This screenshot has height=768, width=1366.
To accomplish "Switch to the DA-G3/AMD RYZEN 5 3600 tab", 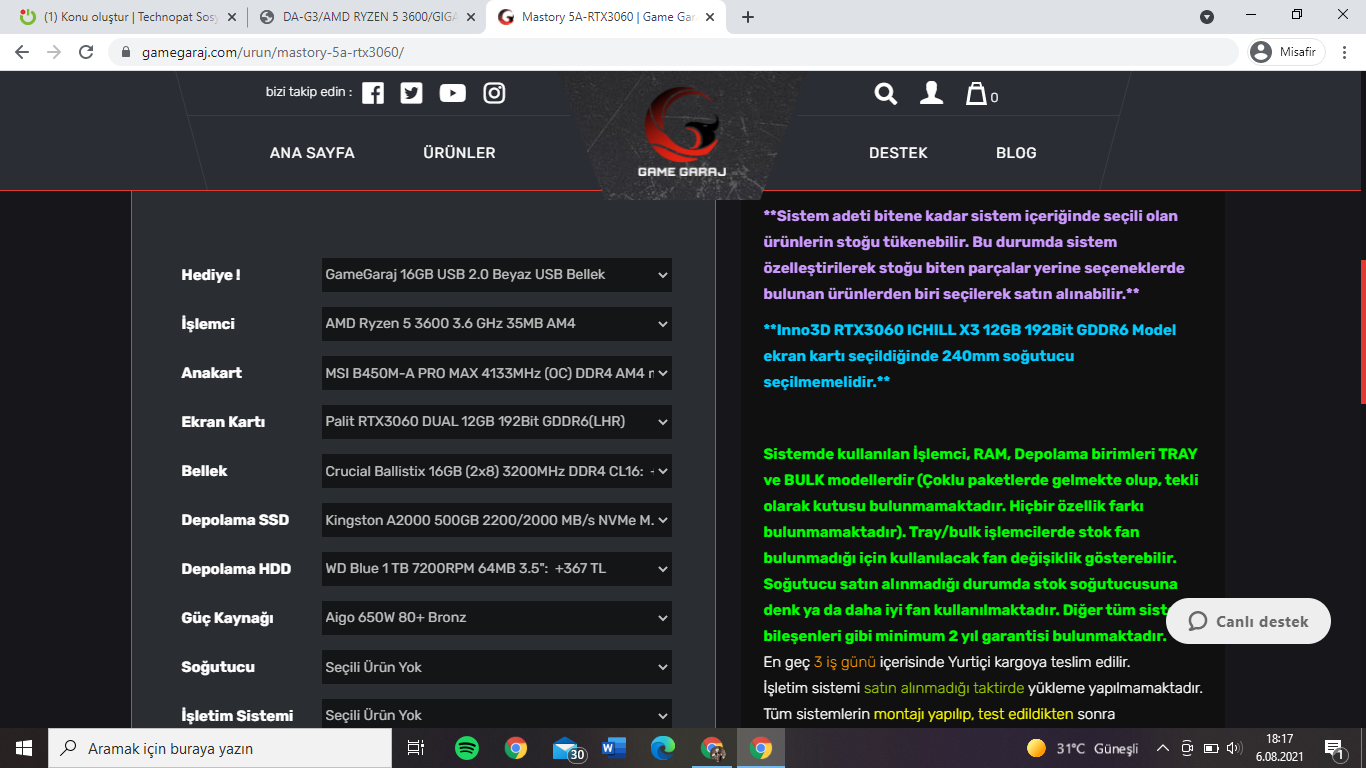I will point(366,17).
